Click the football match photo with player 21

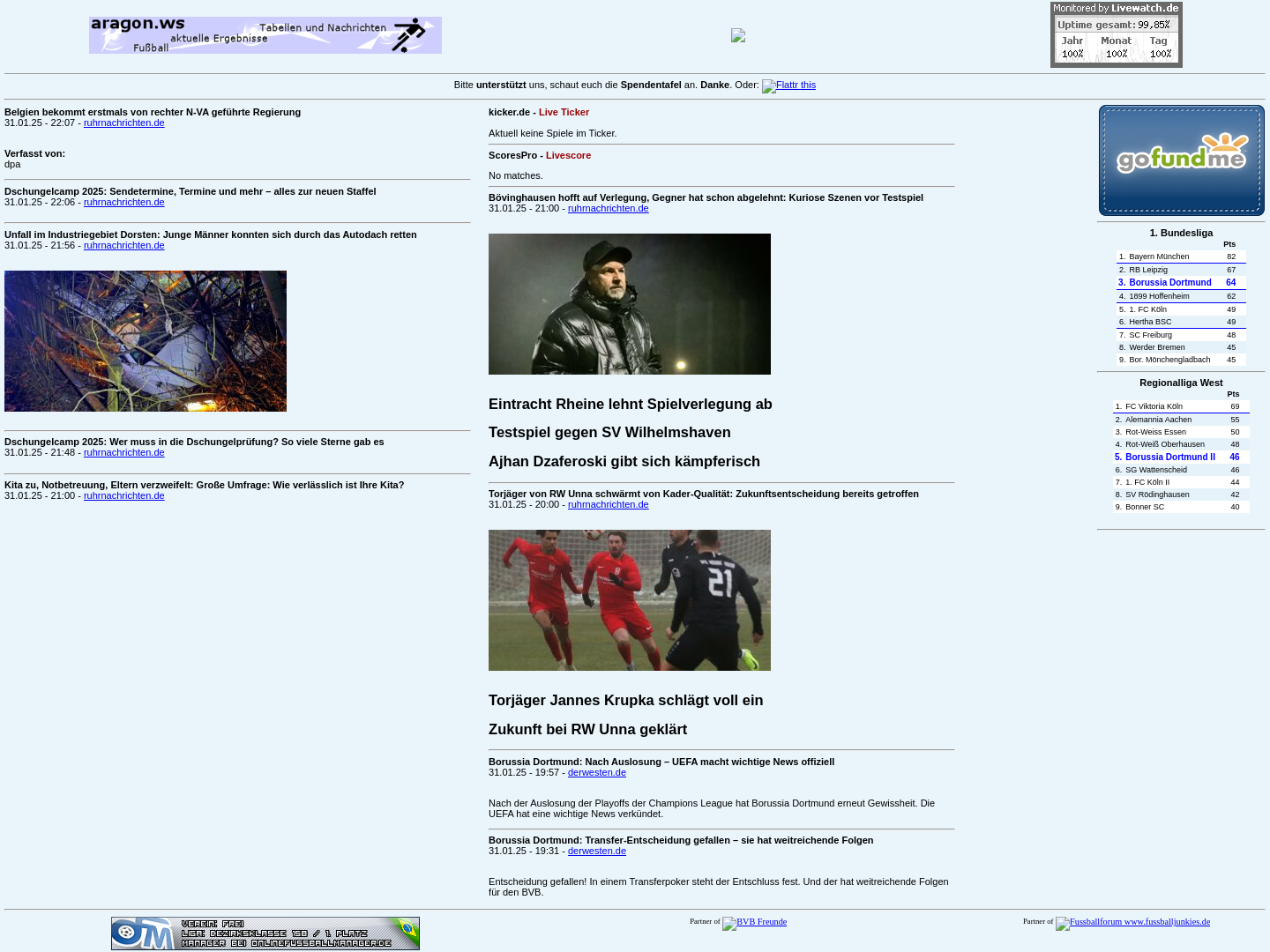630,600
